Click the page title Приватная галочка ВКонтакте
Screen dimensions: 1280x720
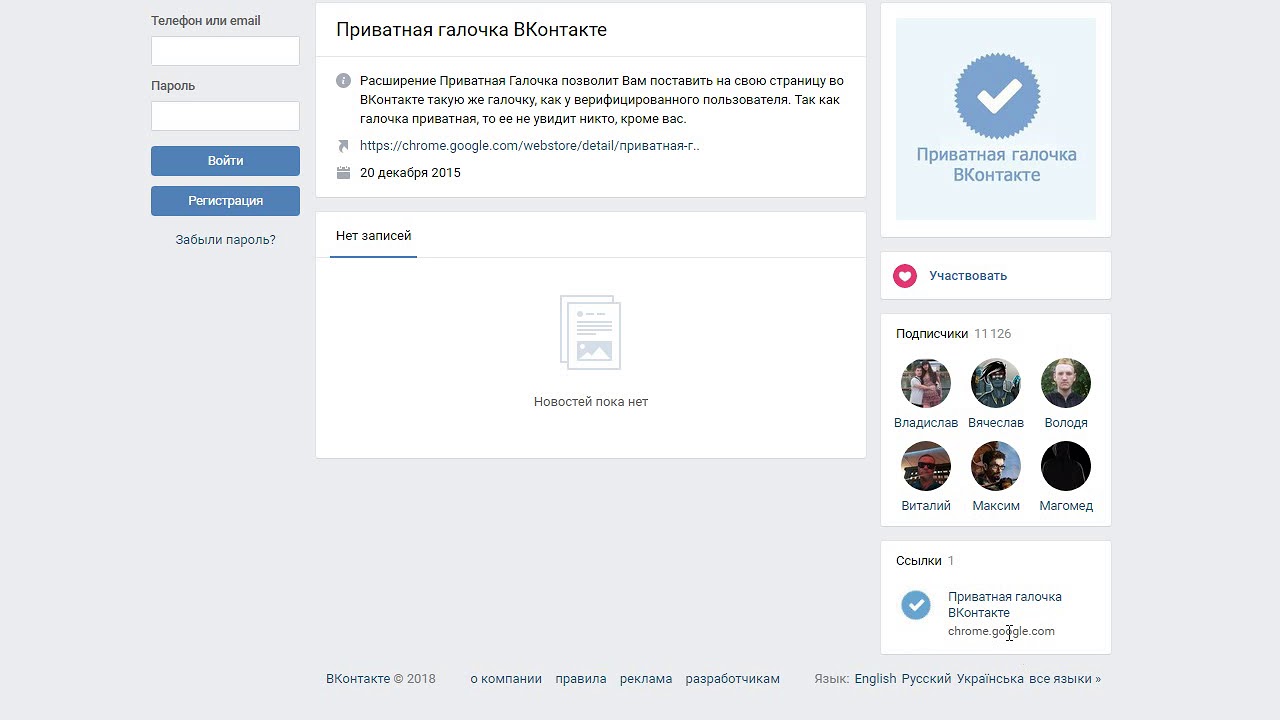471,30
